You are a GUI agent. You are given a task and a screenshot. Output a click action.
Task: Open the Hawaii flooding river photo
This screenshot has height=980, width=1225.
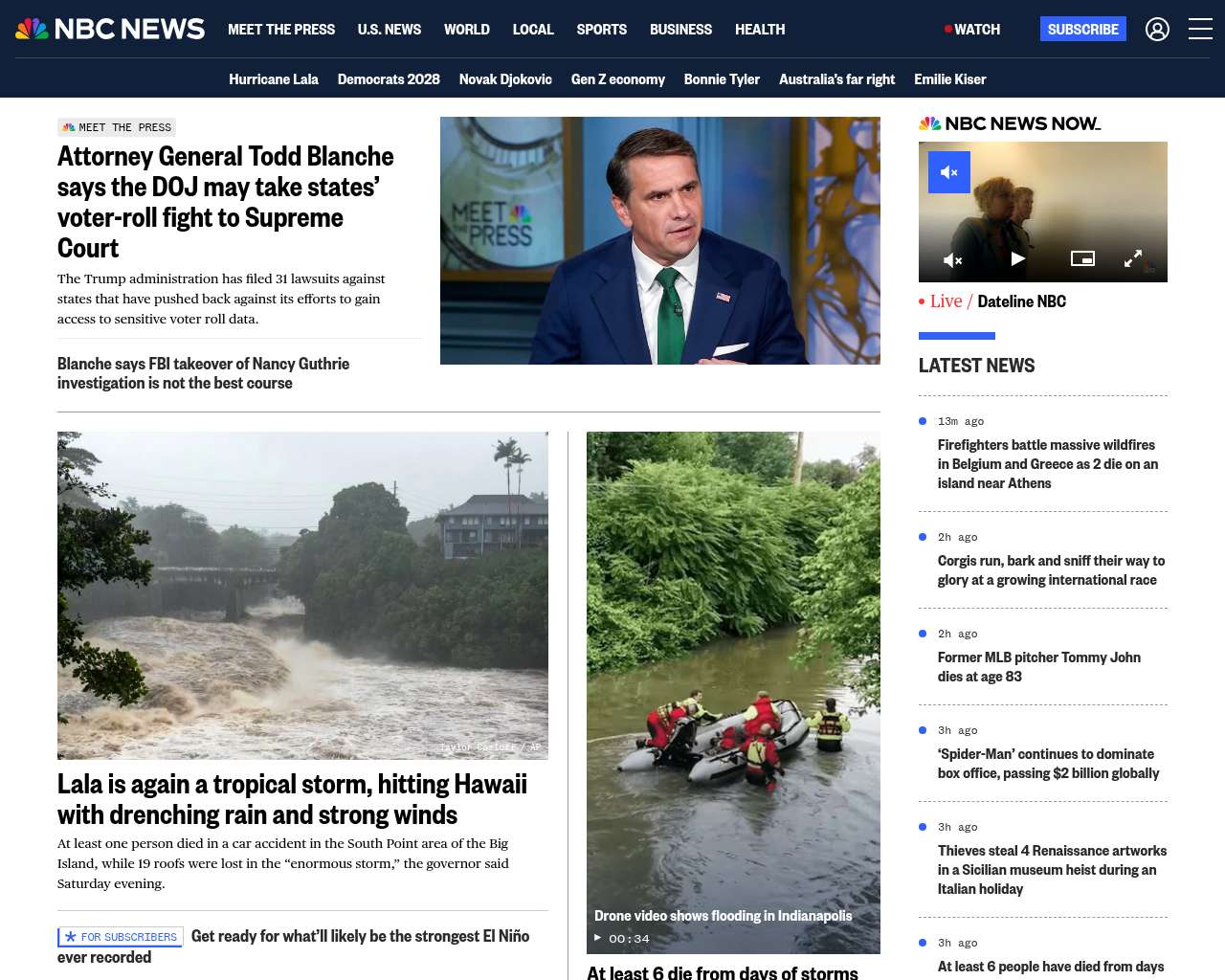pos(302,595)
